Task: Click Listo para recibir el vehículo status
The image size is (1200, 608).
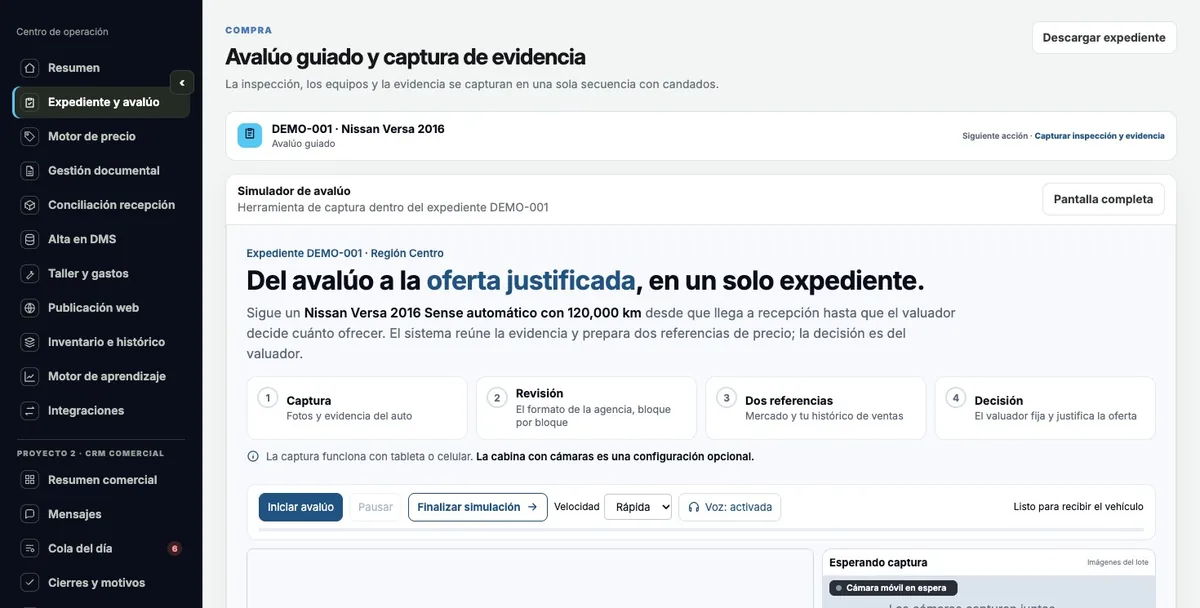Action: [x=1078, y=507]
